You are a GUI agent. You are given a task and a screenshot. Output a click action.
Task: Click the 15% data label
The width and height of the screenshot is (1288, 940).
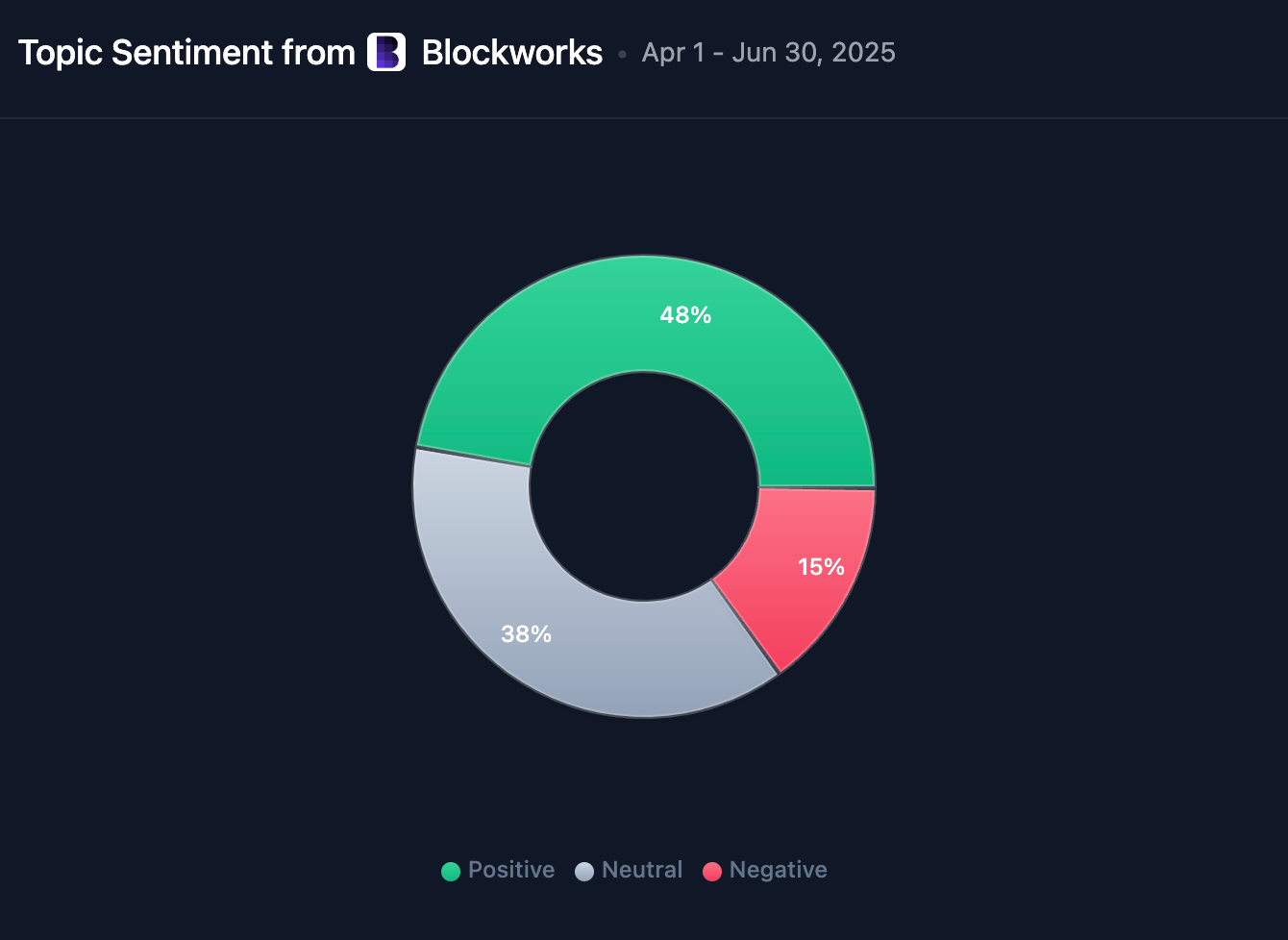821,567
